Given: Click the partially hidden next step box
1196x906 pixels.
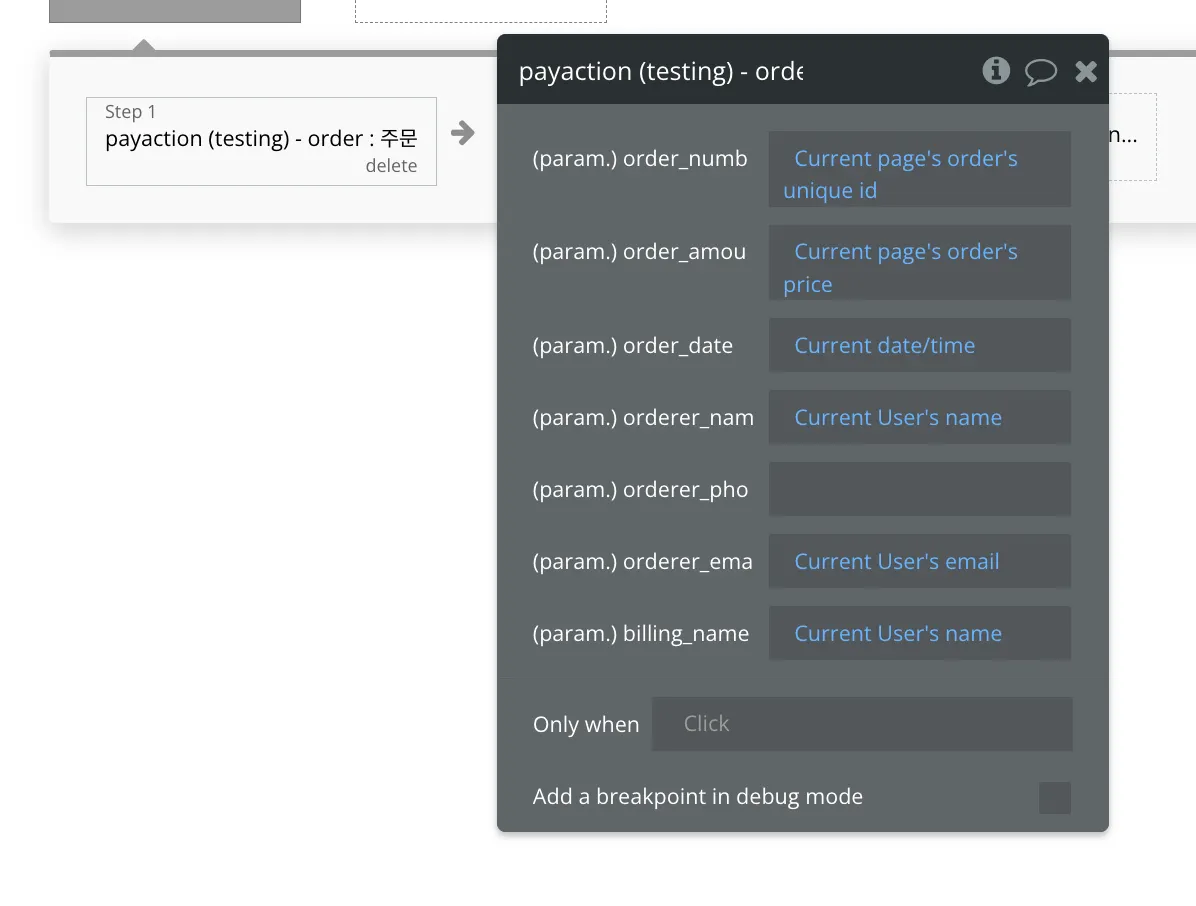Looking at the screenshot, I should [1132, 137].
